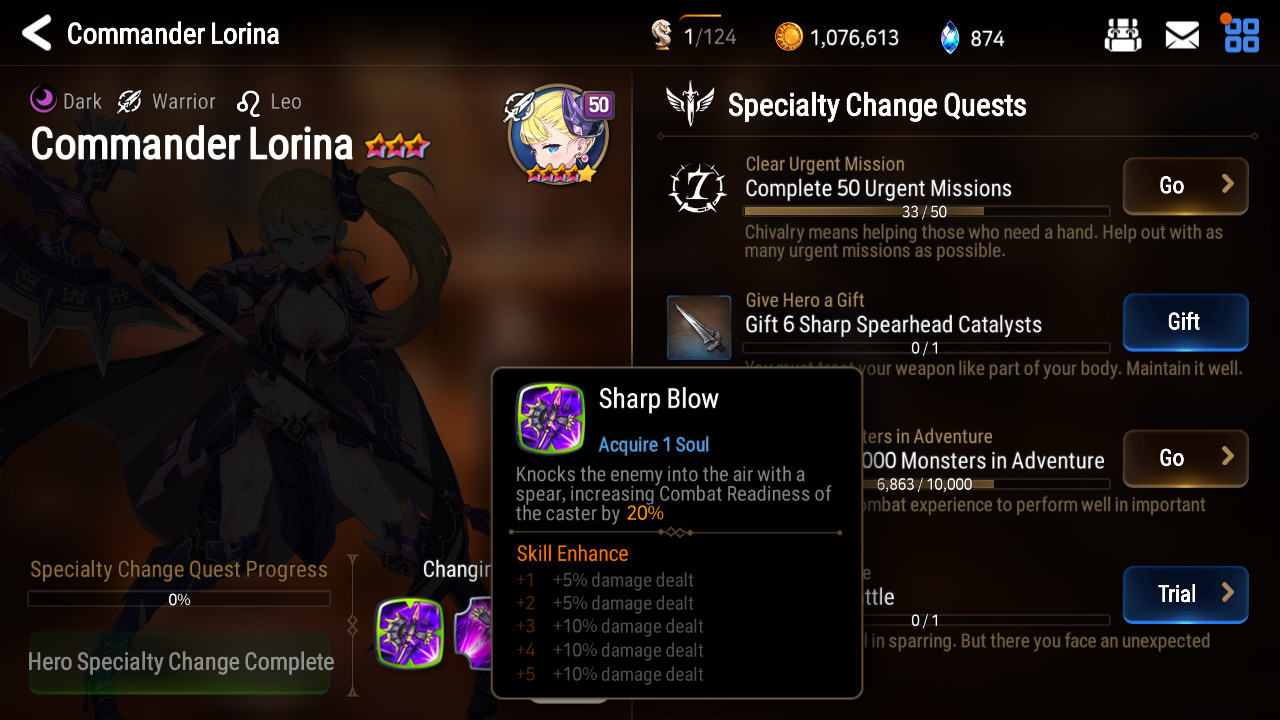1280x720 pixels.
Task: Tap the Urgent Missions progress bar
Action: (926, 212)
